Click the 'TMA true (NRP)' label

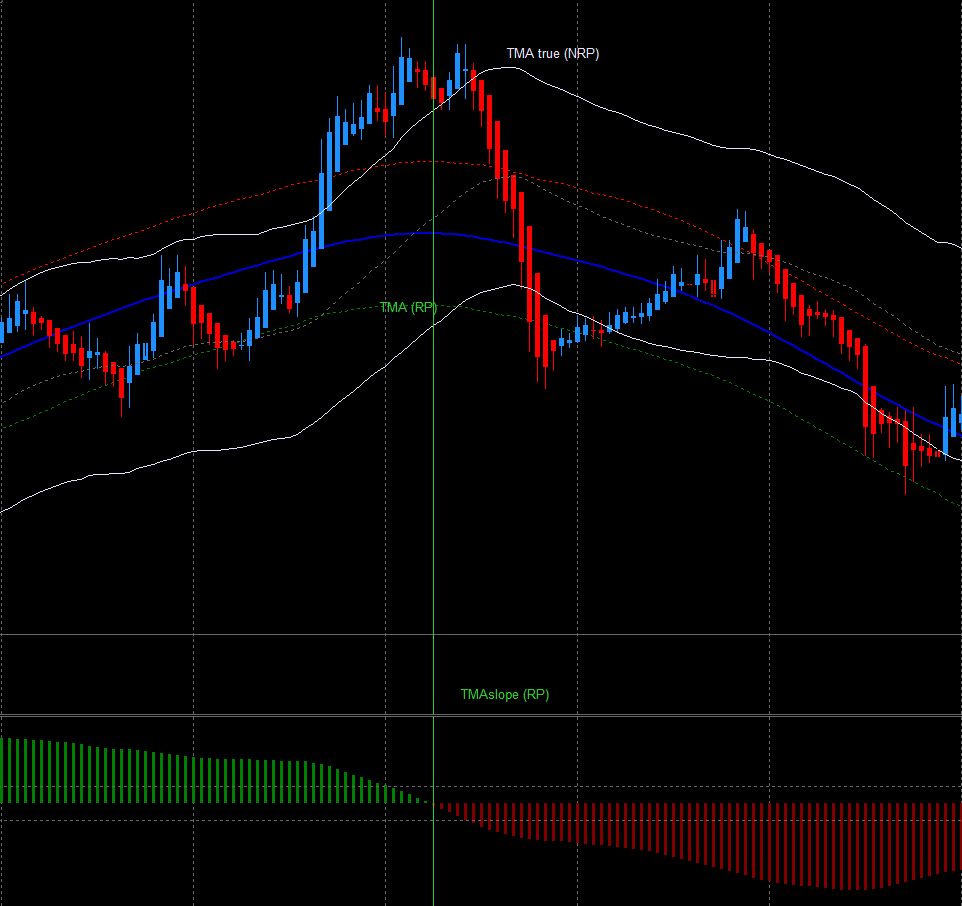pos(553,54)
